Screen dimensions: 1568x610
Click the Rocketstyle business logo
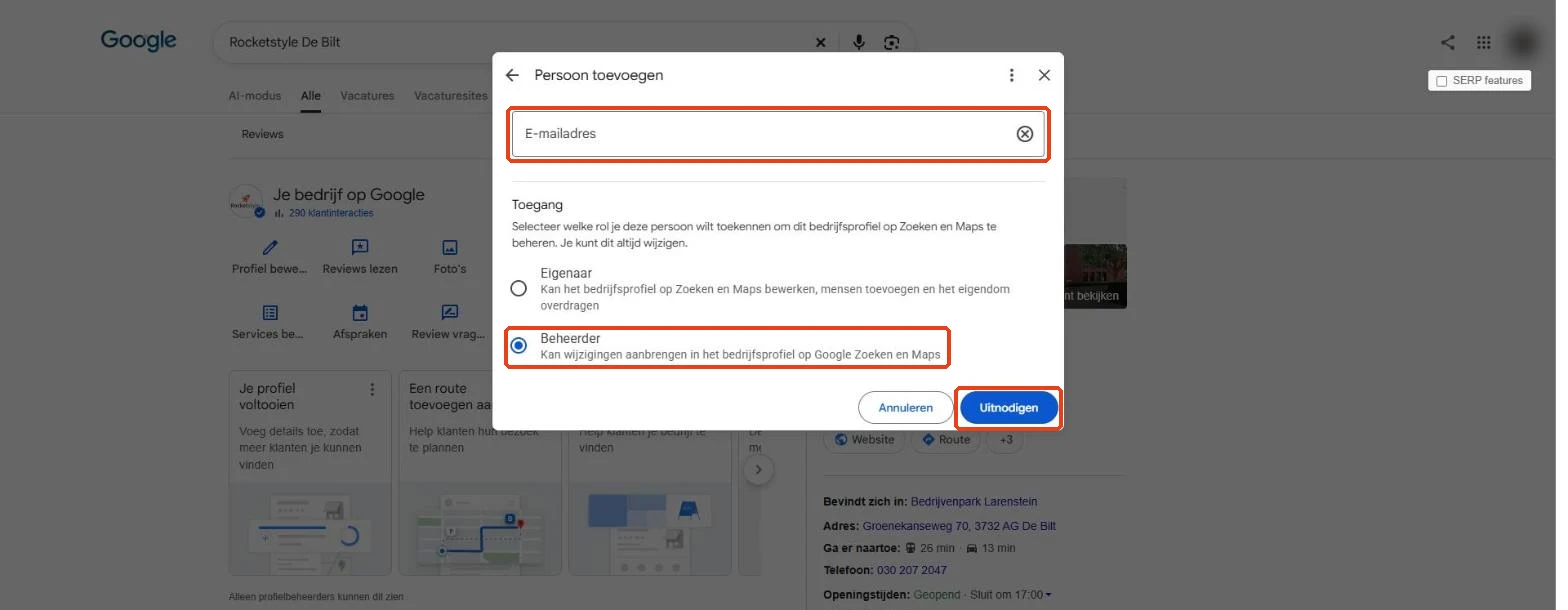coord(246,202)
